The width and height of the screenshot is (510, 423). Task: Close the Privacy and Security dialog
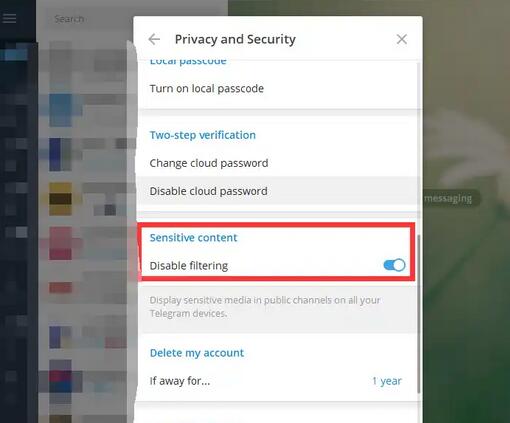(x=402, y=39)
